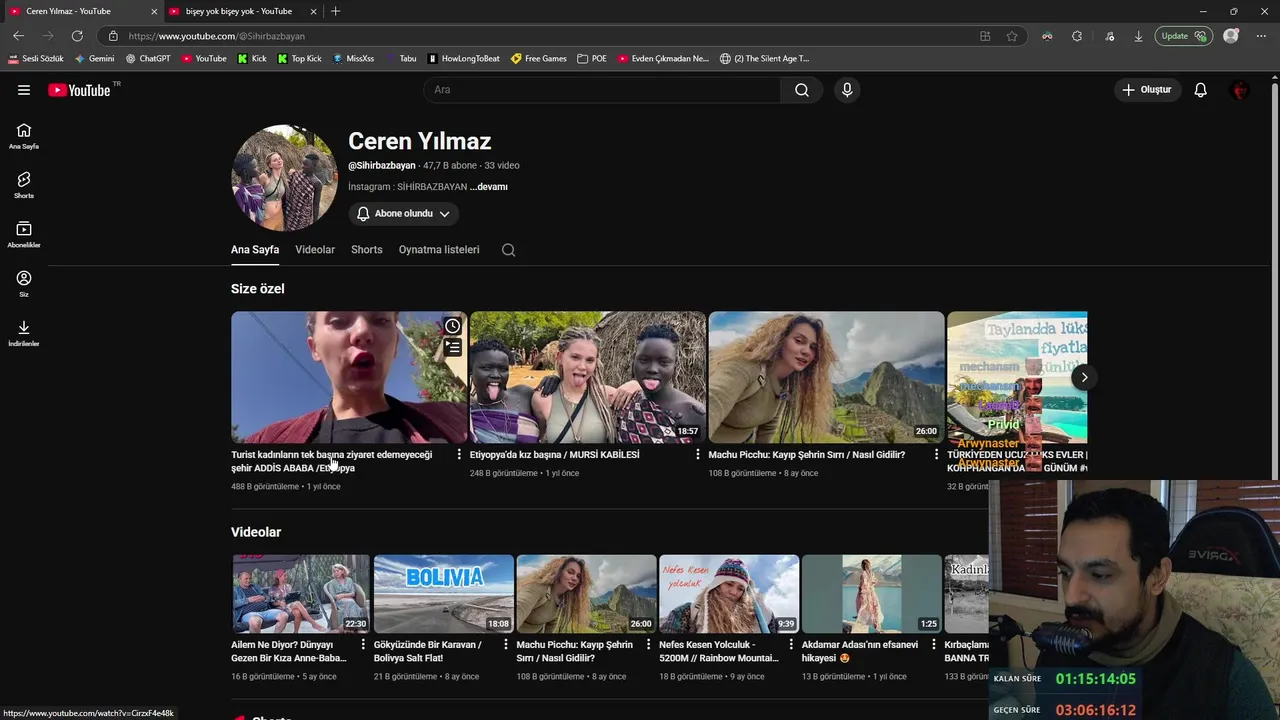Open a new browser tab

(335, 11)
